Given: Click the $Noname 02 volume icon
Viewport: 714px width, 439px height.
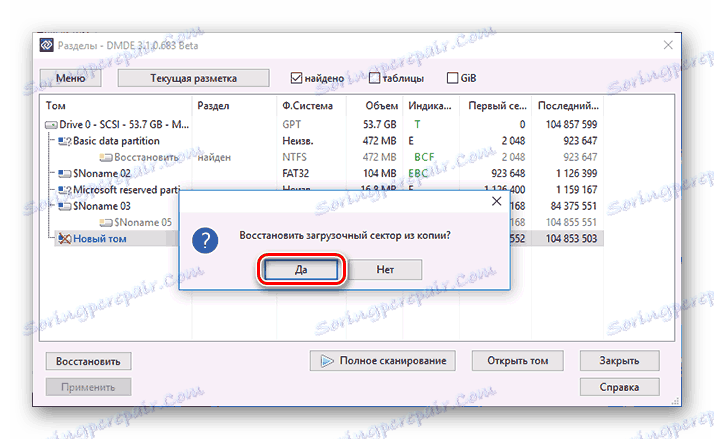Looking at the screenshot, I should (x=65, y=174).
